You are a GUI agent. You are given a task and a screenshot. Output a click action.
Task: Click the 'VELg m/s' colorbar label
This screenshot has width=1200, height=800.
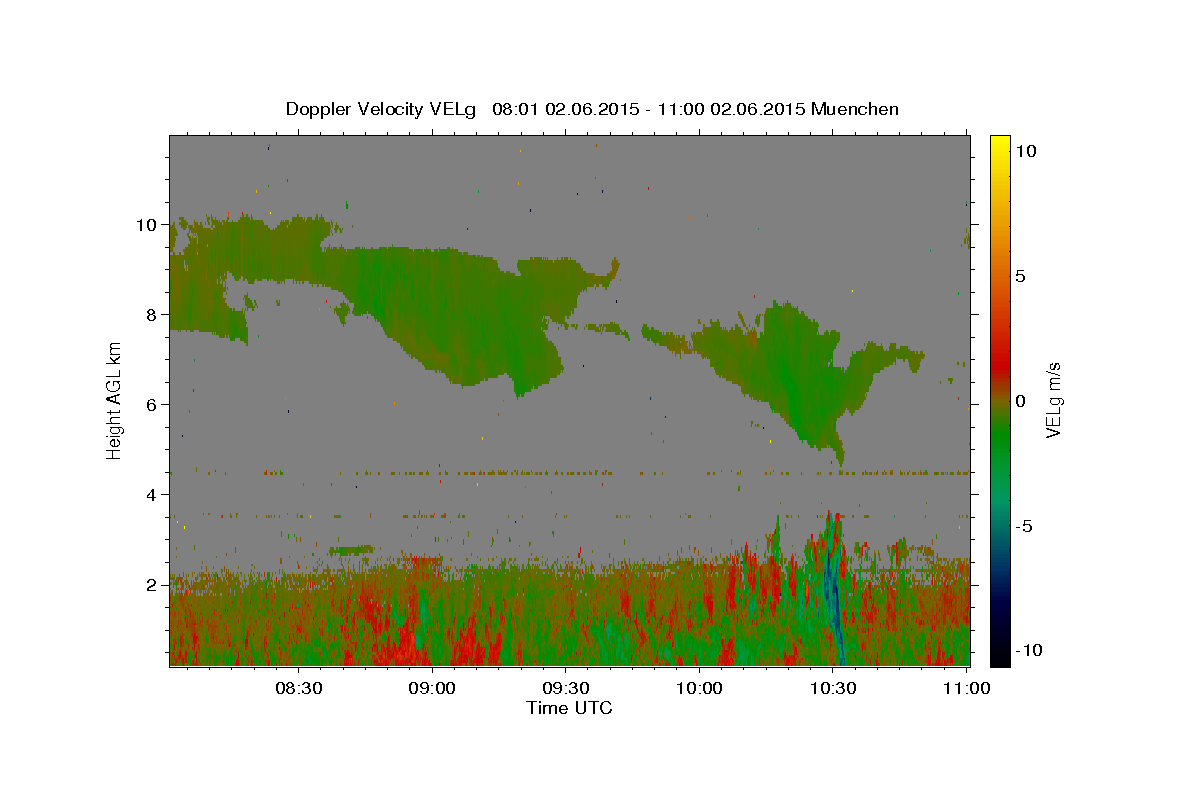pyautogui.click(x=1053, y=400)
